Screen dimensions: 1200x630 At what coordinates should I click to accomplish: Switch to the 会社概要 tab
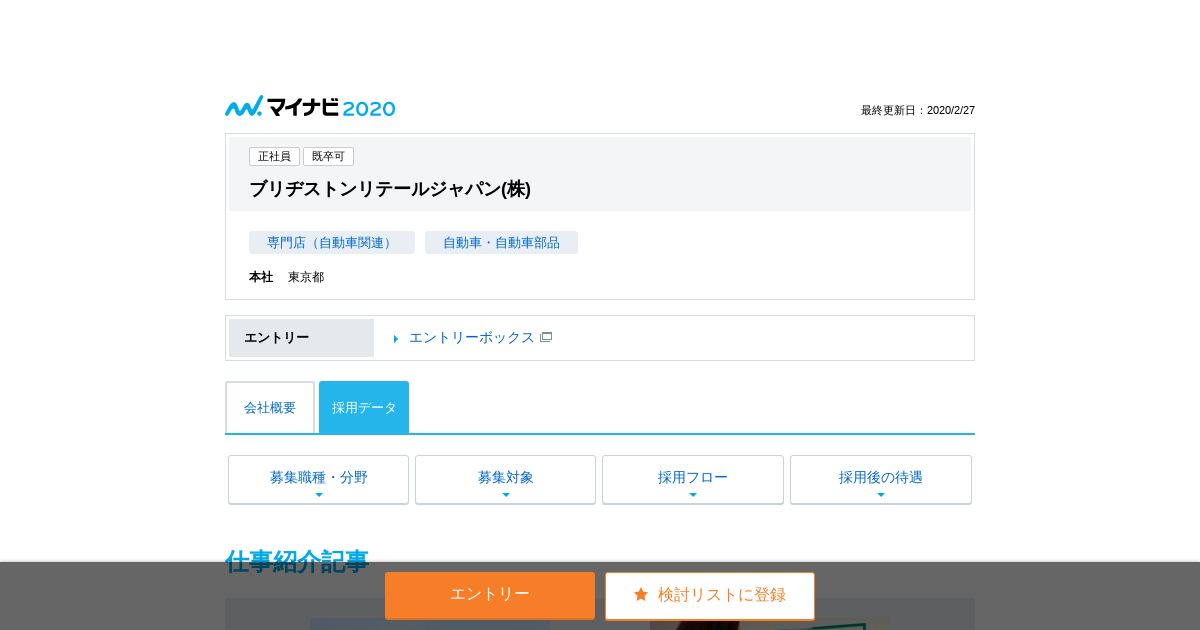(270, 407)
